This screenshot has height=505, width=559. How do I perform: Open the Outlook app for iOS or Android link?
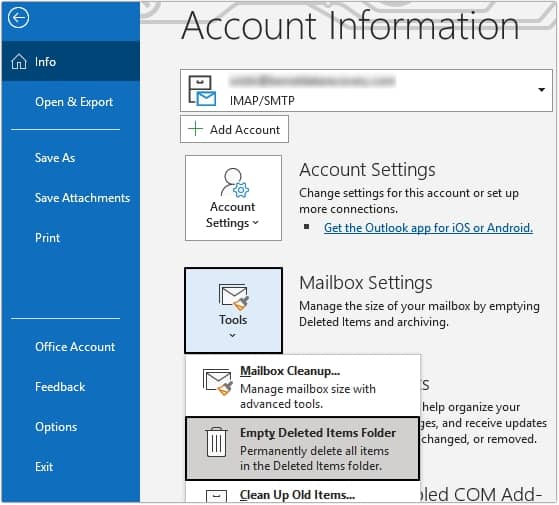pyautogui.click(x=428, y=228)
